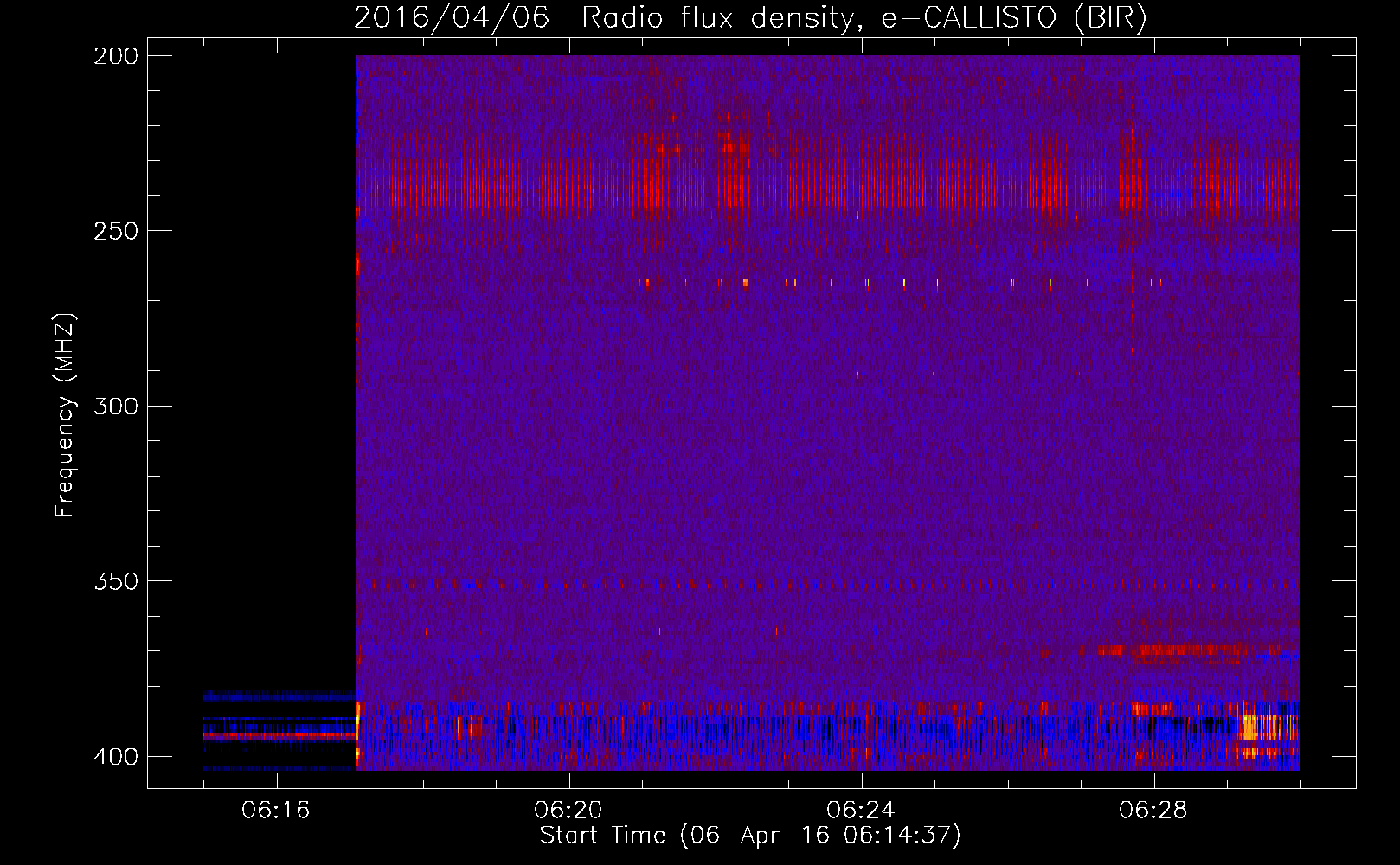Click the 06:28 time tick label
The image size is (1400, 865).
1153,811
